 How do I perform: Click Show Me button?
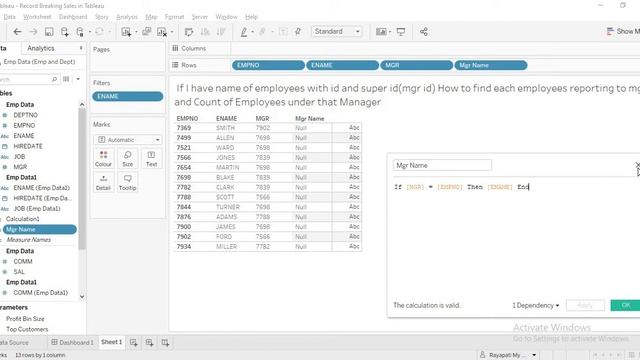click(x=623, y=31)
